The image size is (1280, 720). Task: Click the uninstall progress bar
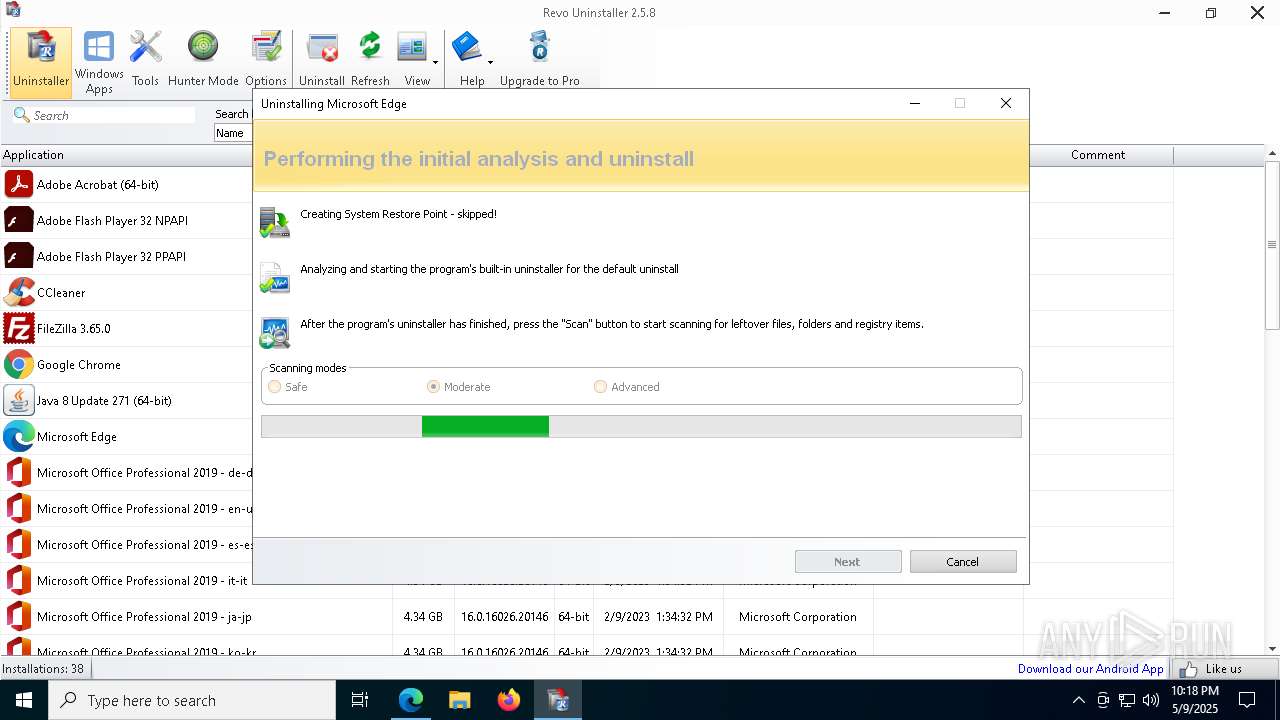pos(641,427)
